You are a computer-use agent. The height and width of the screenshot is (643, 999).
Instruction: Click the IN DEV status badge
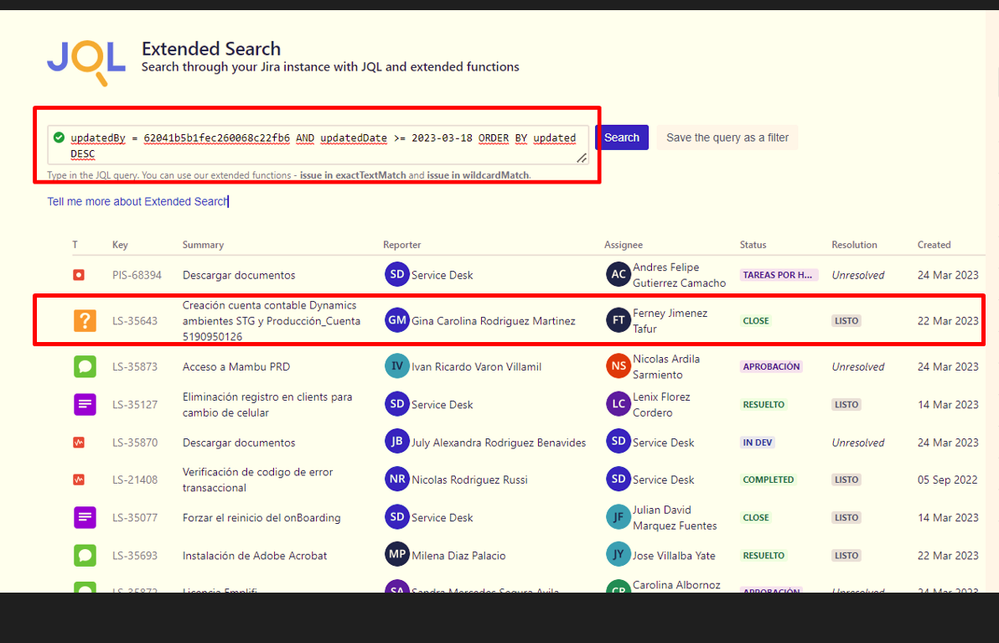coord(758,442)
